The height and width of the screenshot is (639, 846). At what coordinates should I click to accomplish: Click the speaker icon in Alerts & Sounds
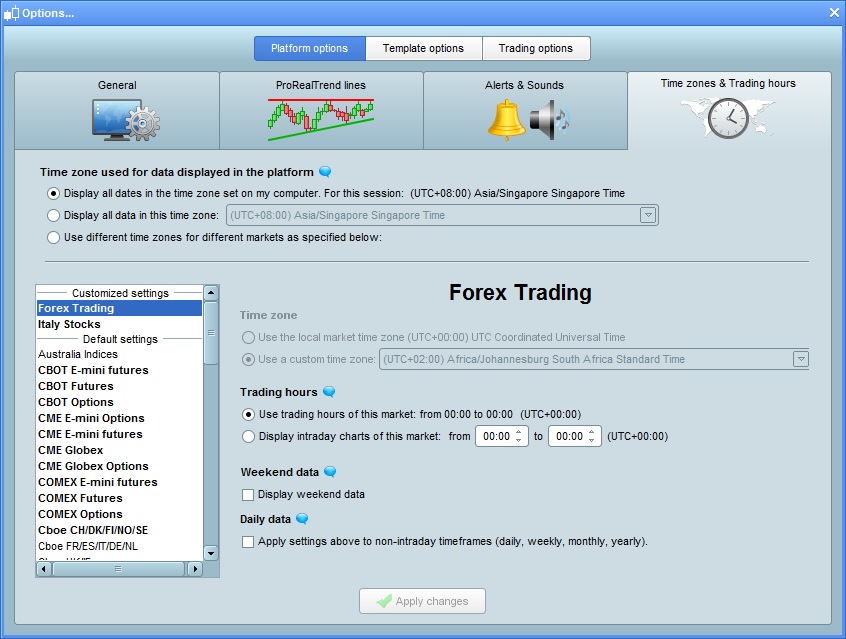click(549, 120)
